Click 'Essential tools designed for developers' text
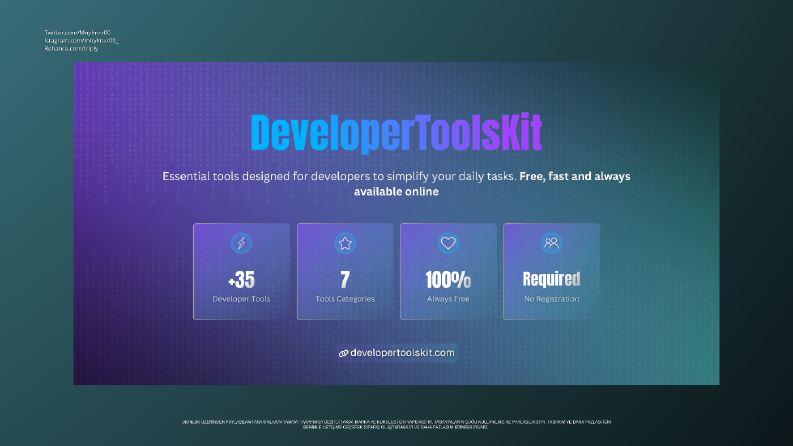Screen dimensions: 793x446 point(266,176)
